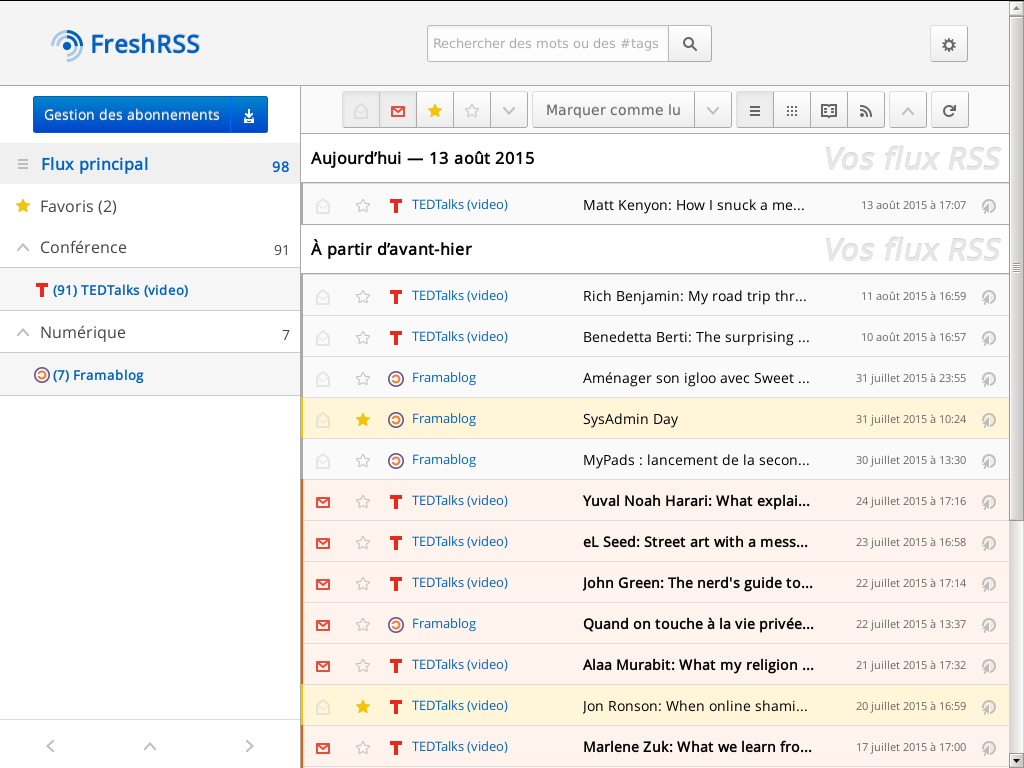Image resolution: width=1024 pixels, height=768 pixels.
Task: Mark Yuval Noah Harari article as read
Action: [323, 502]
